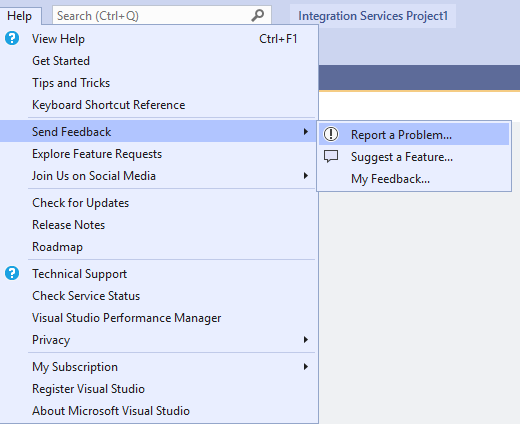
Task: Select Technical Support entry
Action: tap(158, 274)
